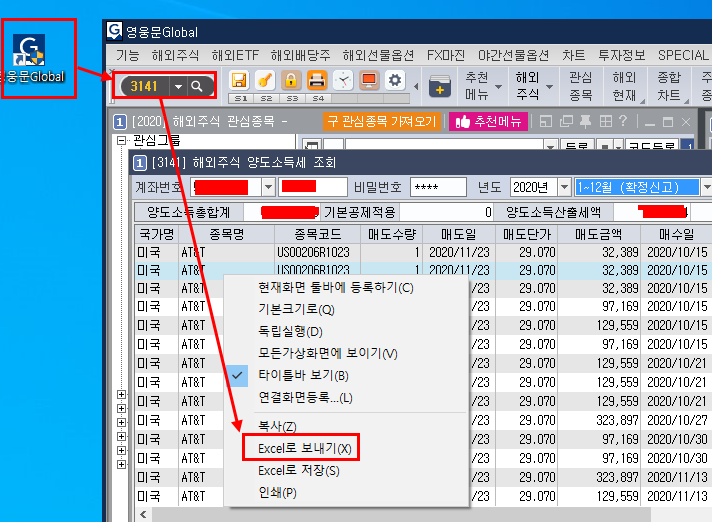Click the overlapping-windows icon in [2020] title bar
Viewport: 712px width, 522px height.
click(566, 121)
